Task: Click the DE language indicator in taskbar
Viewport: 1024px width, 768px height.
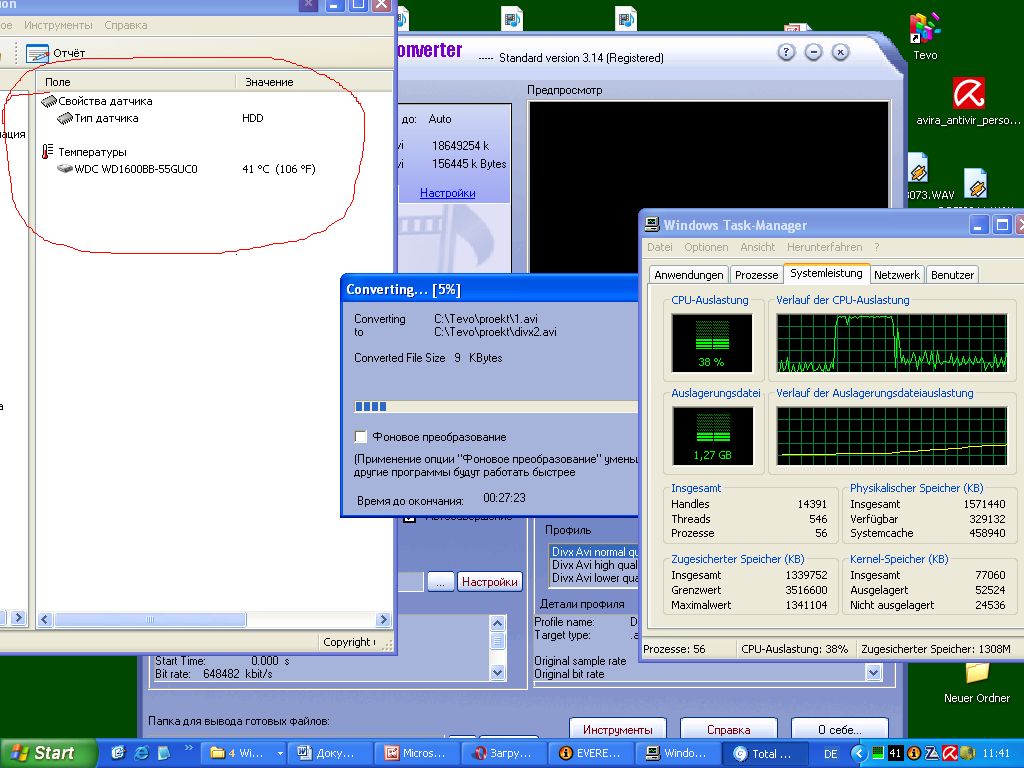Action: click(830, 753)
